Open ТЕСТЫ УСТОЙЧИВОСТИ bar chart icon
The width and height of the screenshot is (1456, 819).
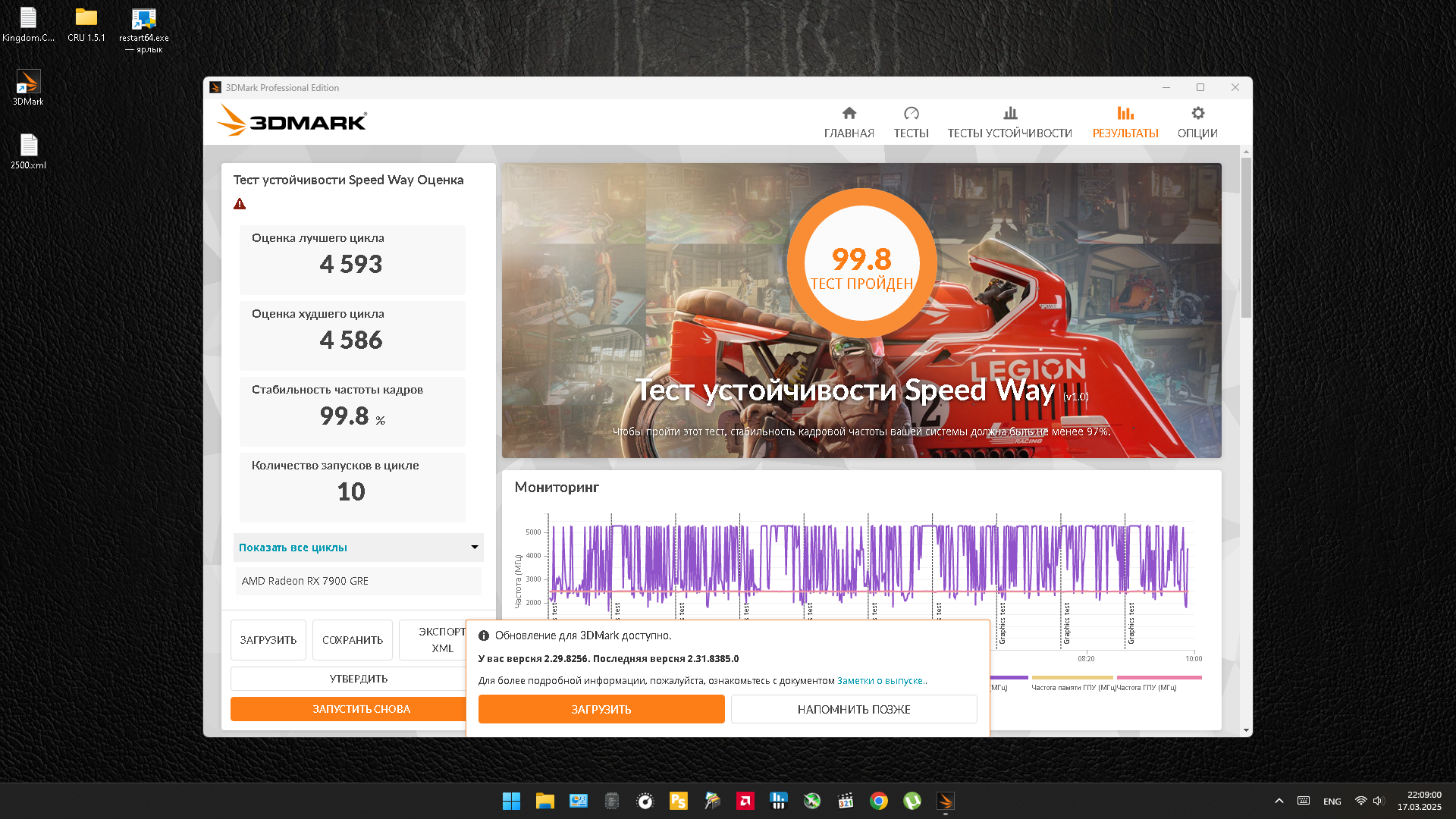(1009, 114)
